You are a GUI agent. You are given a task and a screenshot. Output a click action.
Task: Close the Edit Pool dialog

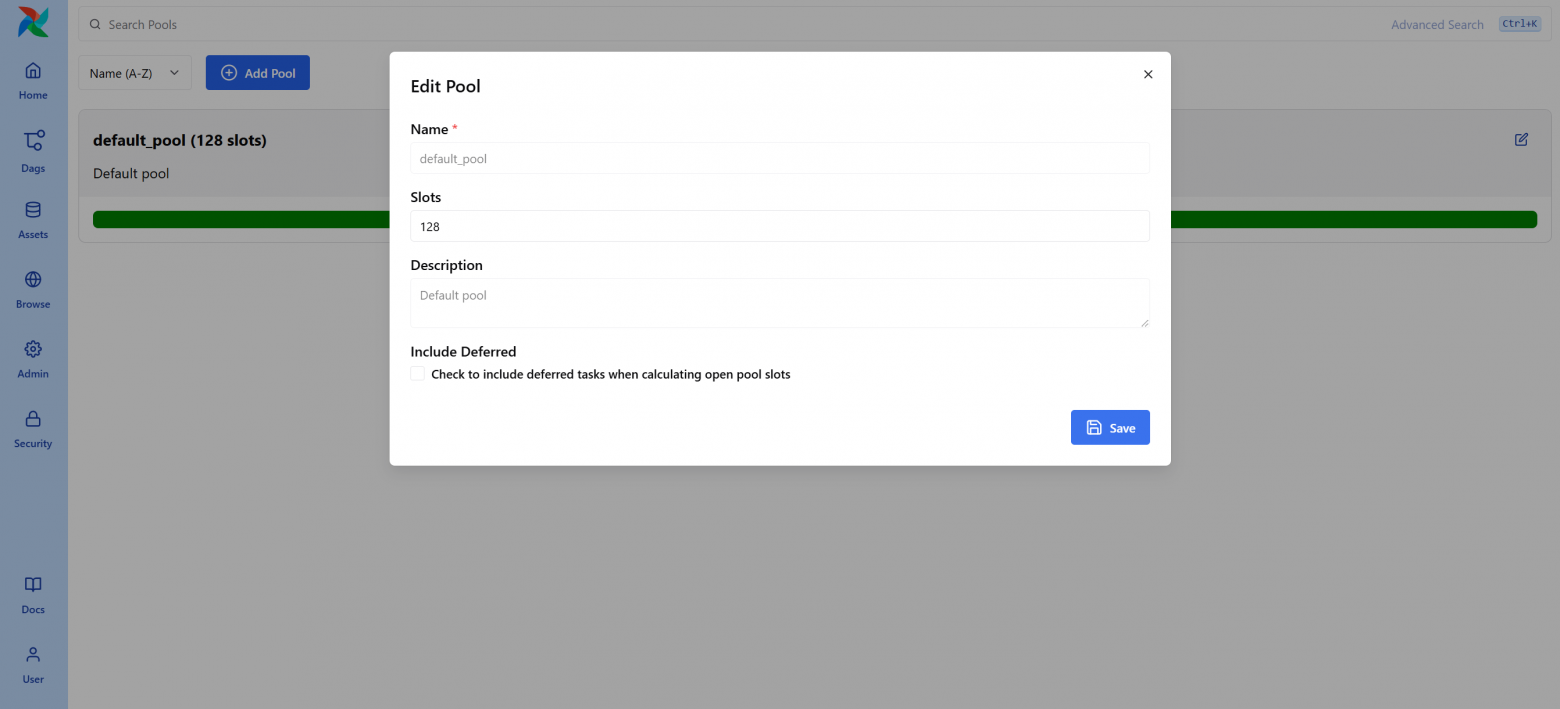(x=1148, y=74)
